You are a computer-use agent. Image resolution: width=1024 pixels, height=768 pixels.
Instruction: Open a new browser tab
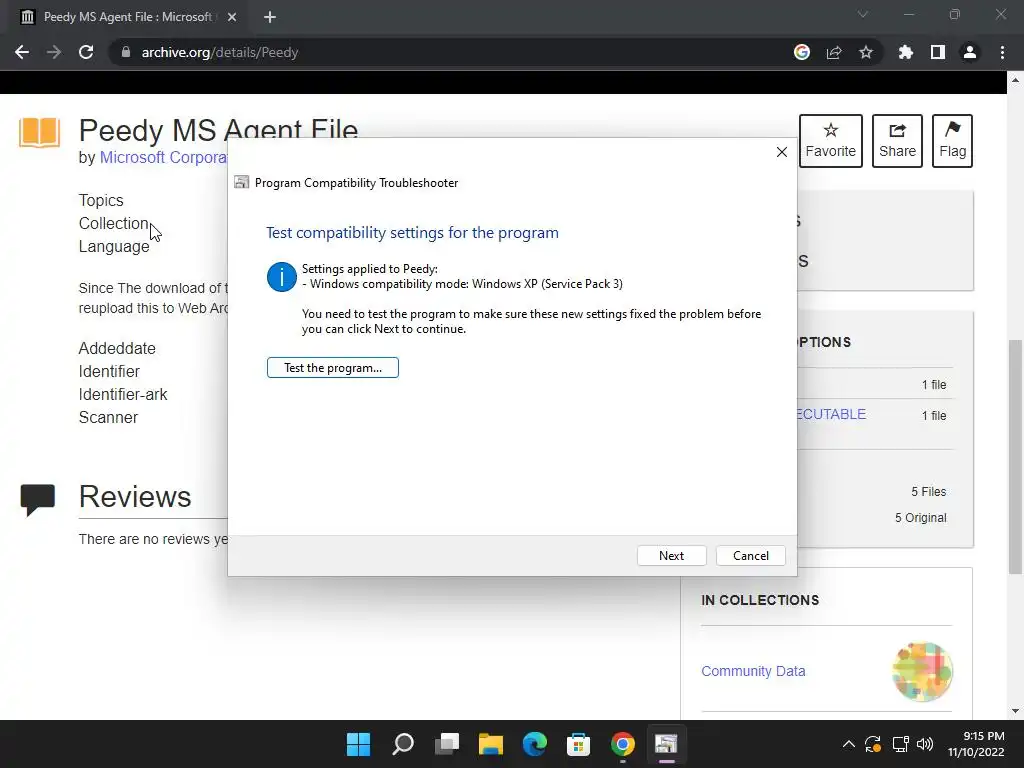click(270, 17)
